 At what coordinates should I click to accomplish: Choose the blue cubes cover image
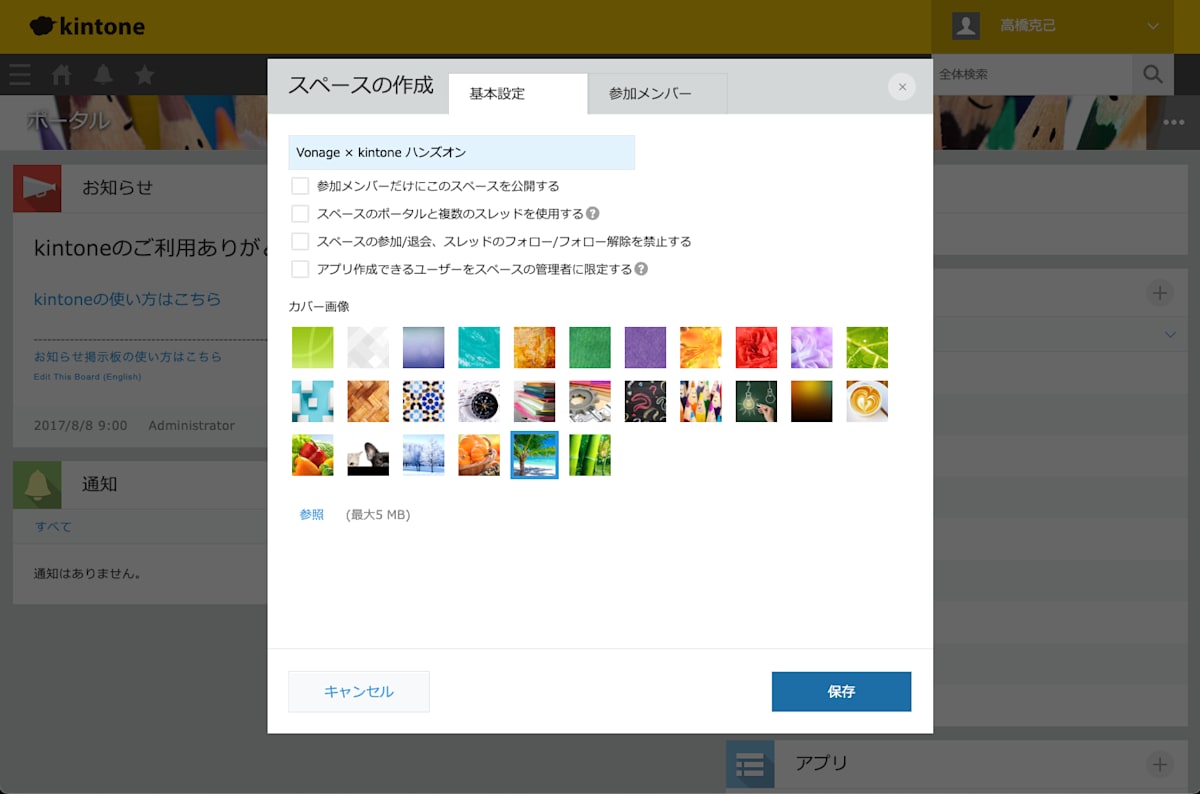tap(312, 401)
